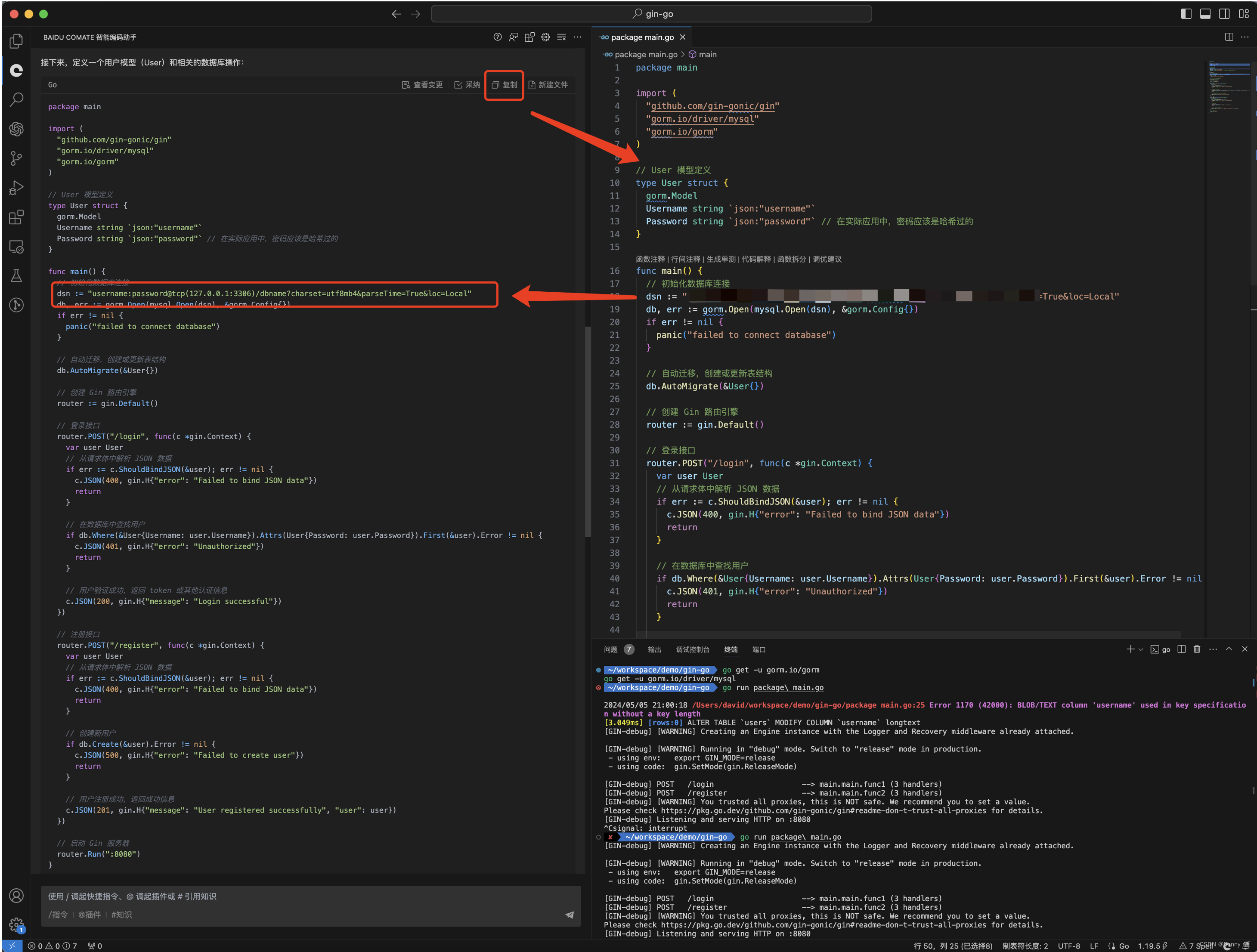The width and height of the screenshot is (1257, 952).
Task: Open the Explorer view in the activity bar
Action: point(16,41)
